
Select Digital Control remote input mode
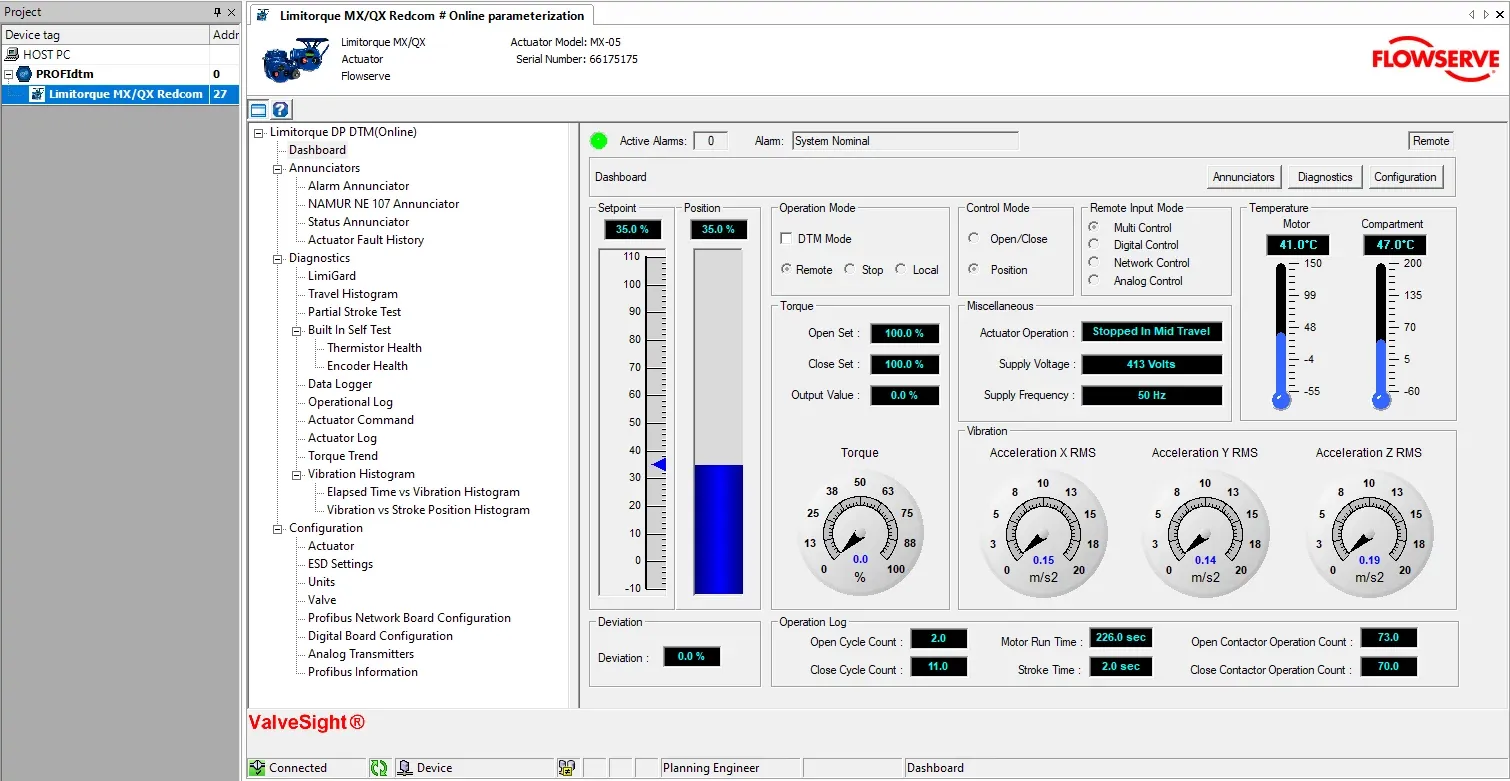tap(1094, 244)
